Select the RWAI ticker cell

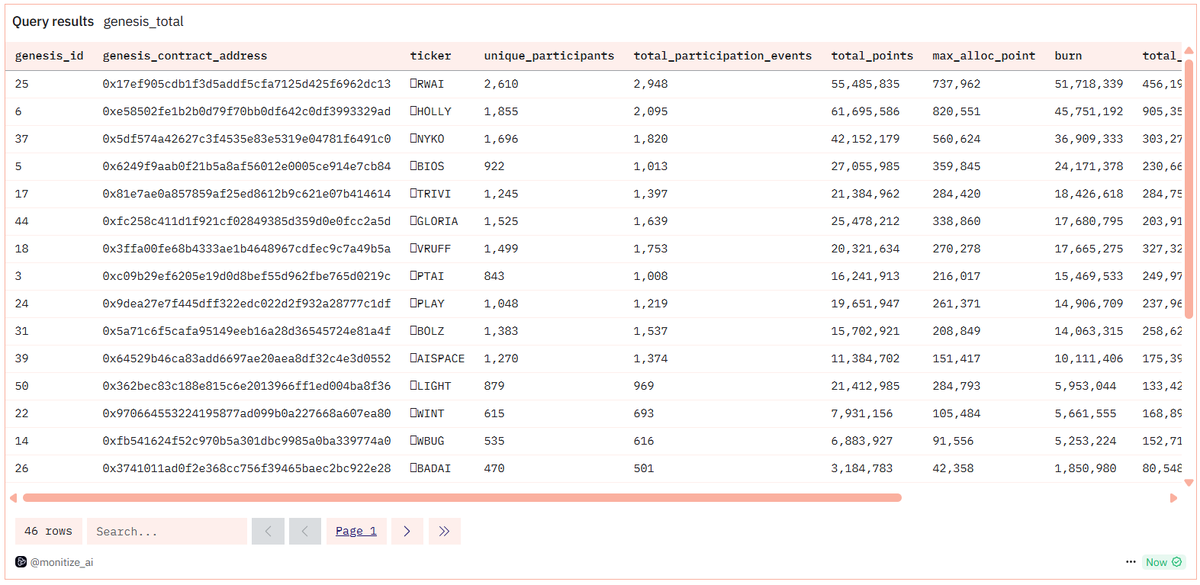[427, 84]
